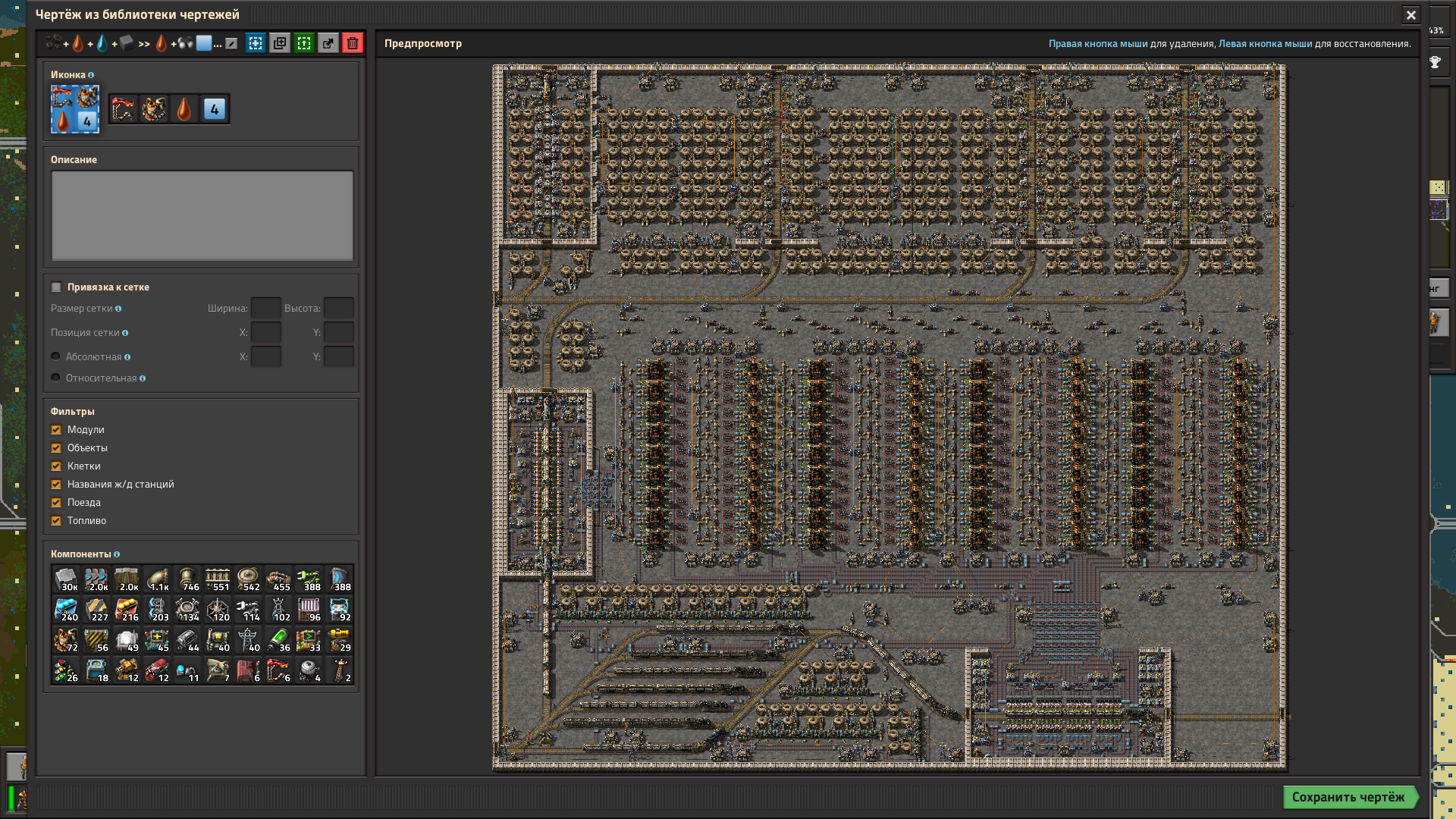Select the Относительная radio button
This screenshot has width=1456, height=819.
[x=55, y=378]
